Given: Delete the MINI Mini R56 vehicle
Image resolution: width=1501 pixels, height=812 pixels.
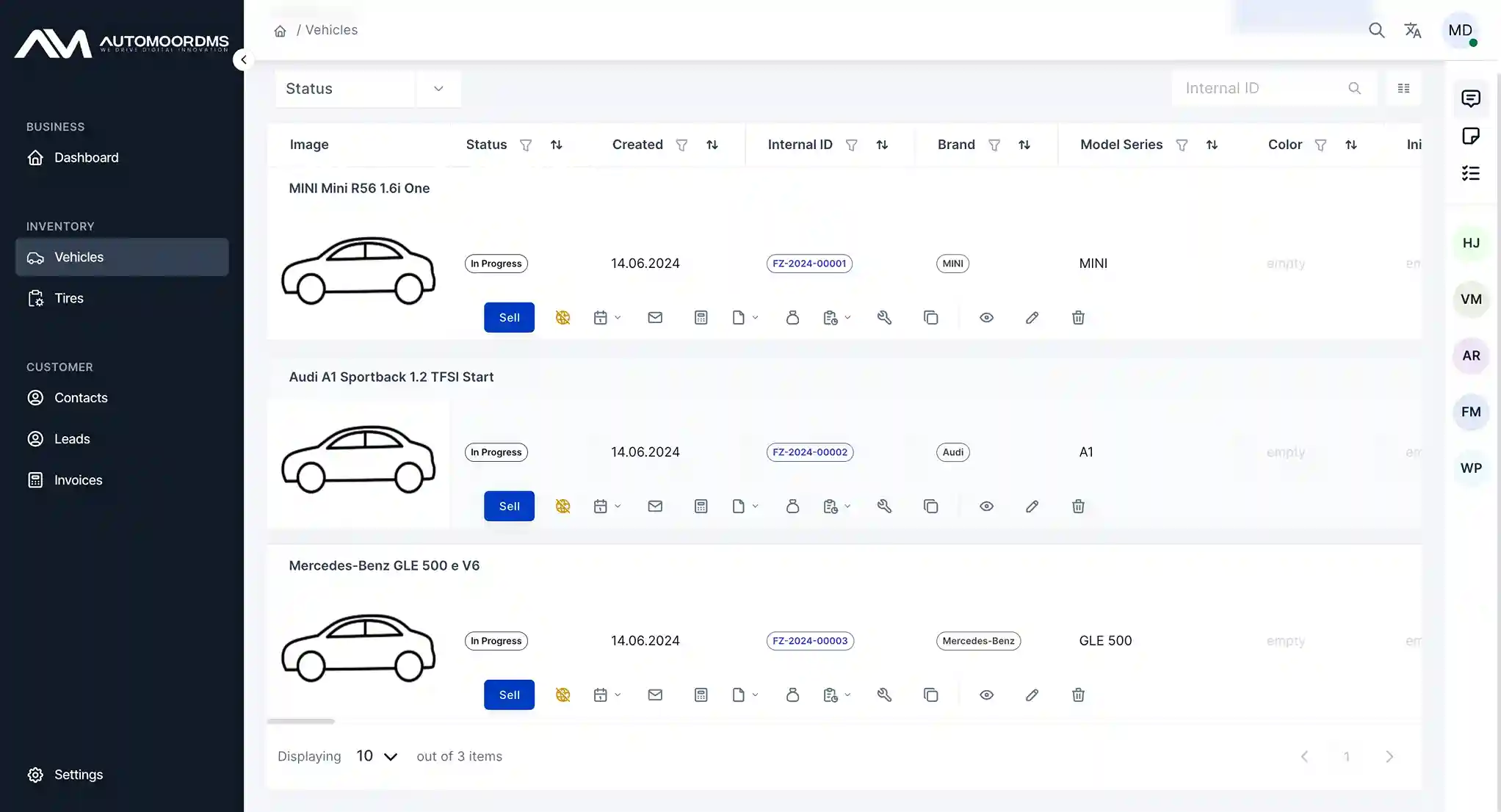Looking at the screenshot, I should click(x=1078, y=317).
